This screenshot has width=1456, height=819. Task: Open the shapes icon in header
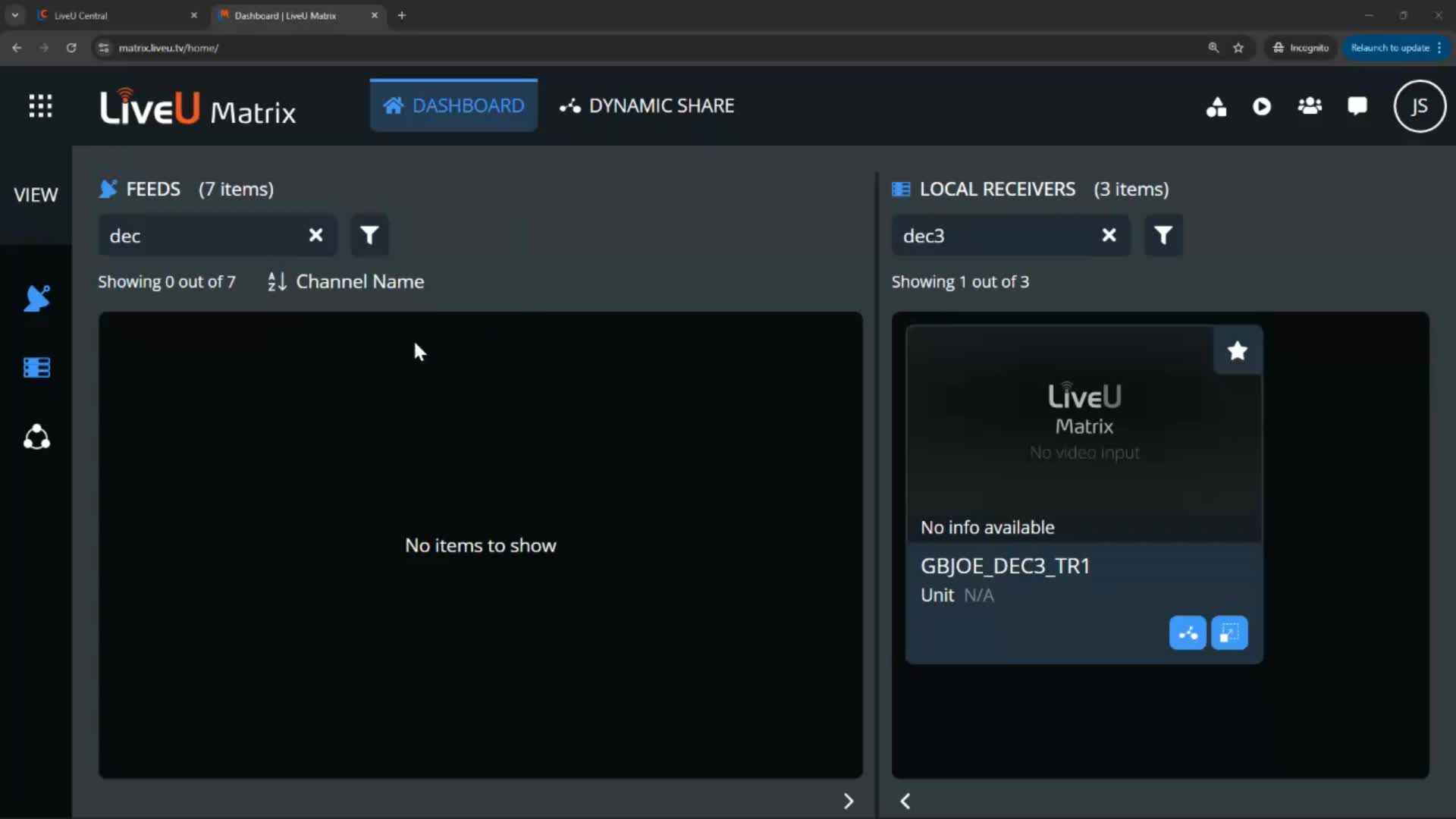[1216, 107]
